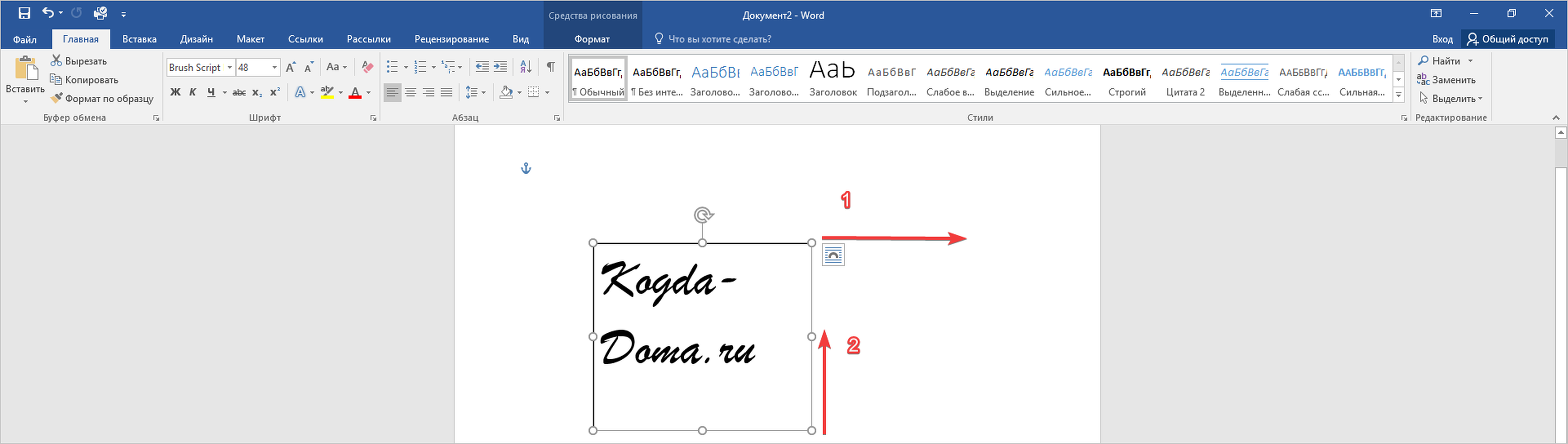Toggle bold formatting (Ж)
This screenshot has width=1568, height=444.
click(x=175, y=93)
